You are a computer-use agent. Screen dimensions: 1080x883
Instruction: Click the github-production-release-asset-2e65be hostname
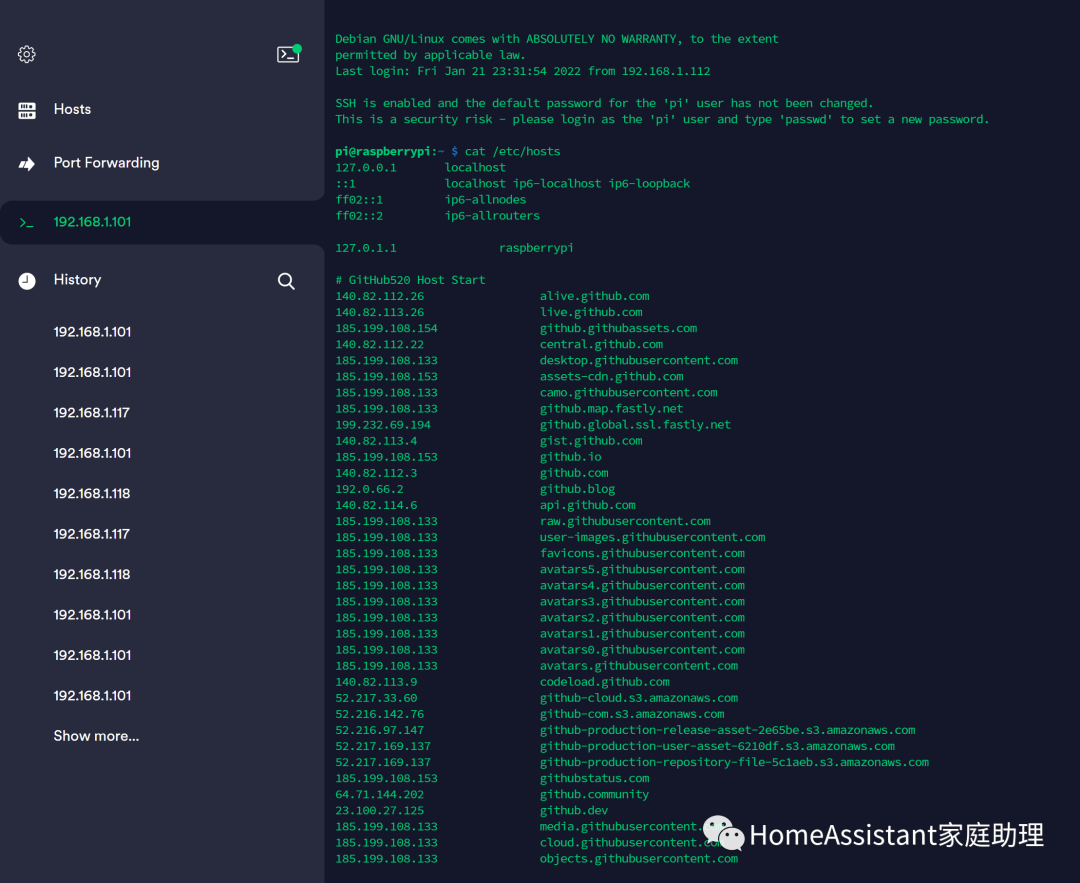pyautogui.click(x=728, y=730)
